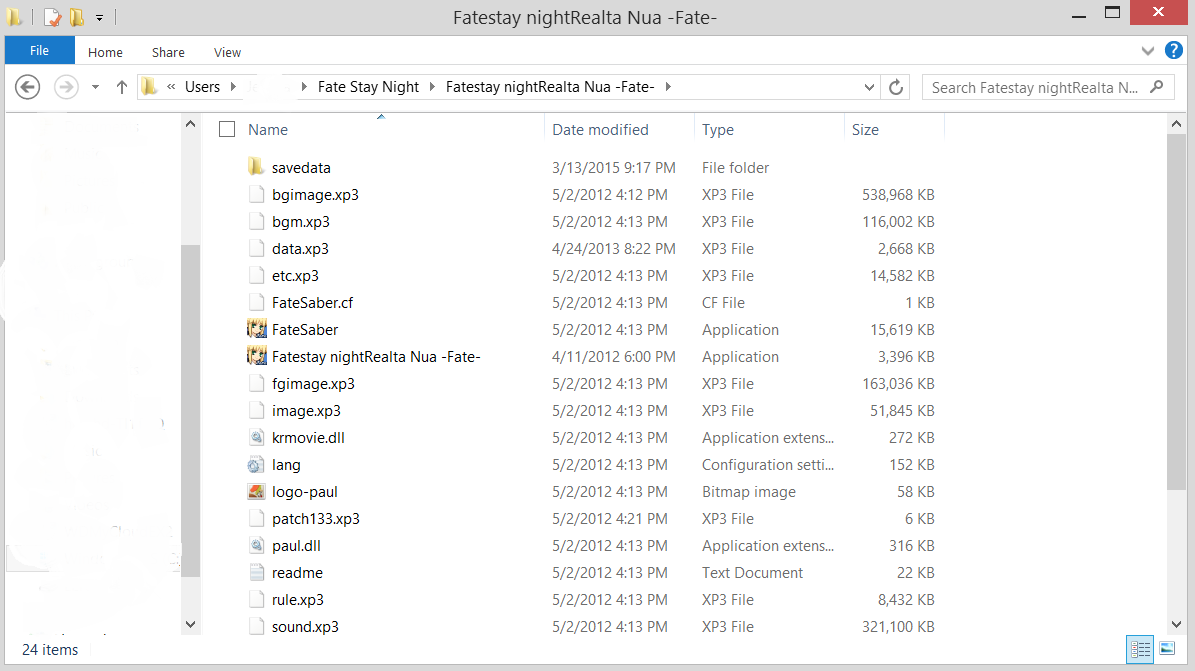Select the rule.xp3 file icon
Screen dimensions: 1195x671
(257, 599)
